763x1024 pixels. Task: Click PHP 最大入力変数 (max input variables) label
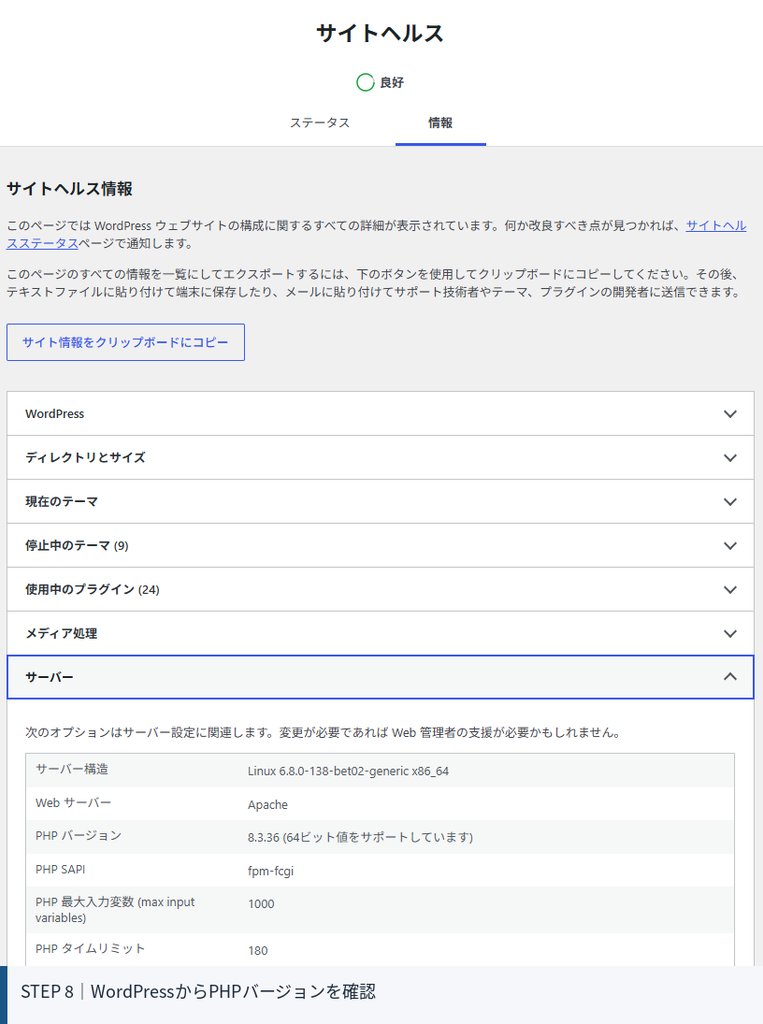[x=115, y=910]
